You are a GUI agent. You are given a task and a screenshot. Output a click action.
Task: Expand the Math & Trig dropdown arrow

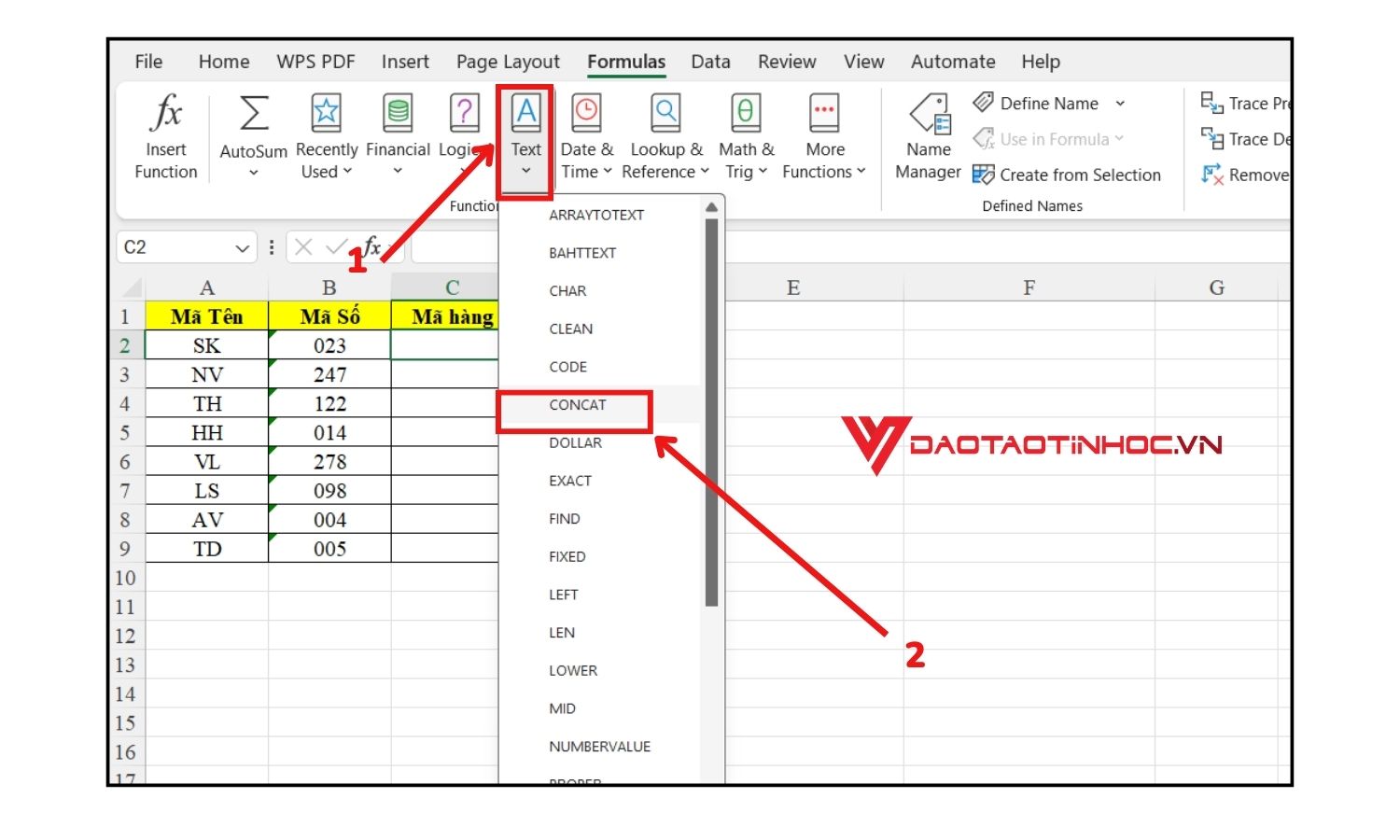pos(763,172)
